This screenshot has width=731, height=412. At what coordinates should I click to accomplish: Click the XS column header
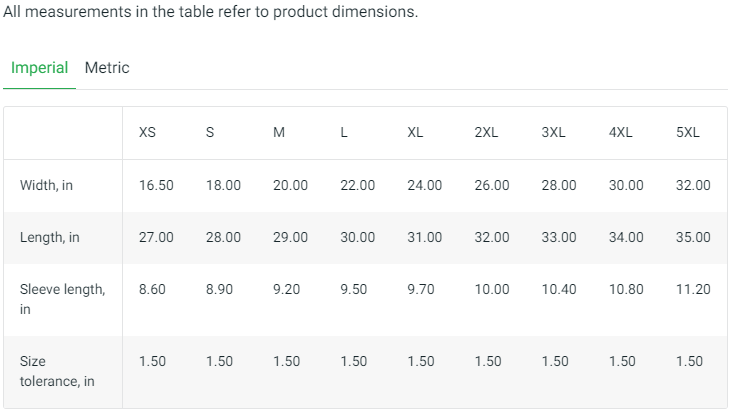coord(147,133)
